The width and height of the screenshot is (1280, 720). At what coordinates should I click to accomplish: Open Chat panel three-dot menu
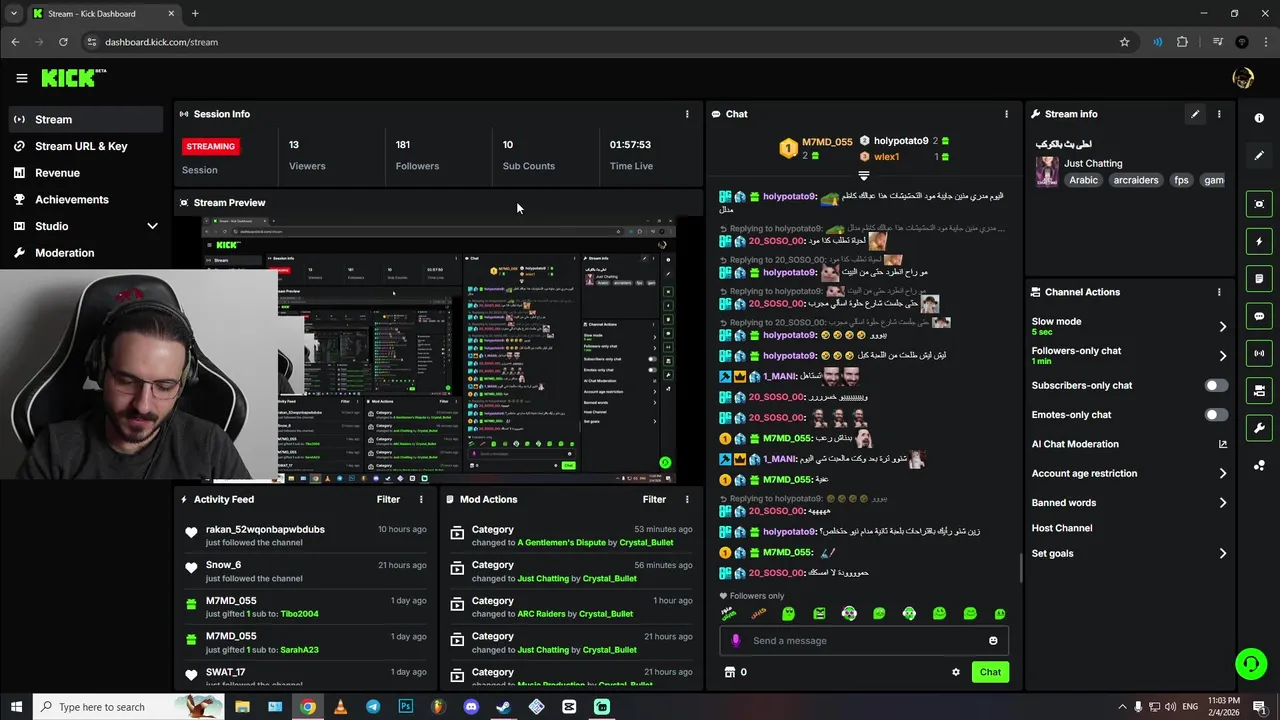pyautogui.click(x=1007, y=114)
